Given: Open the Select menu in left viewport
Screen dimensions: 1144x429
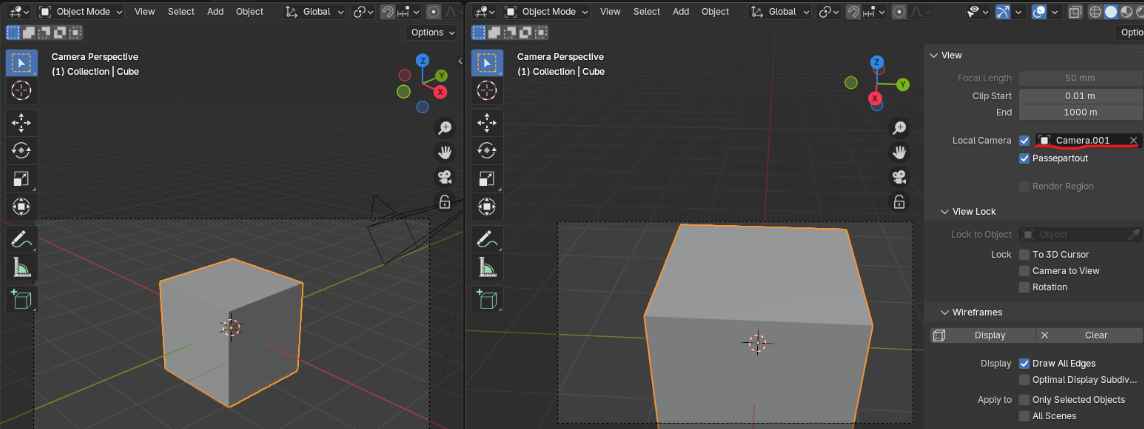Looking at the screenshot, I should [x=181, y=12].
